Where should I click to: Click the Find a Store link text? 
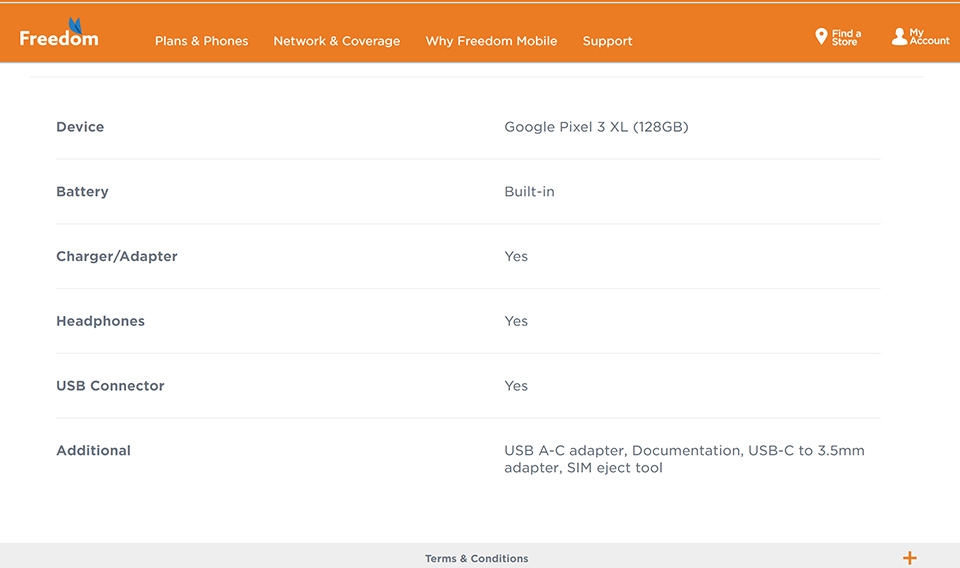[846, 37]
